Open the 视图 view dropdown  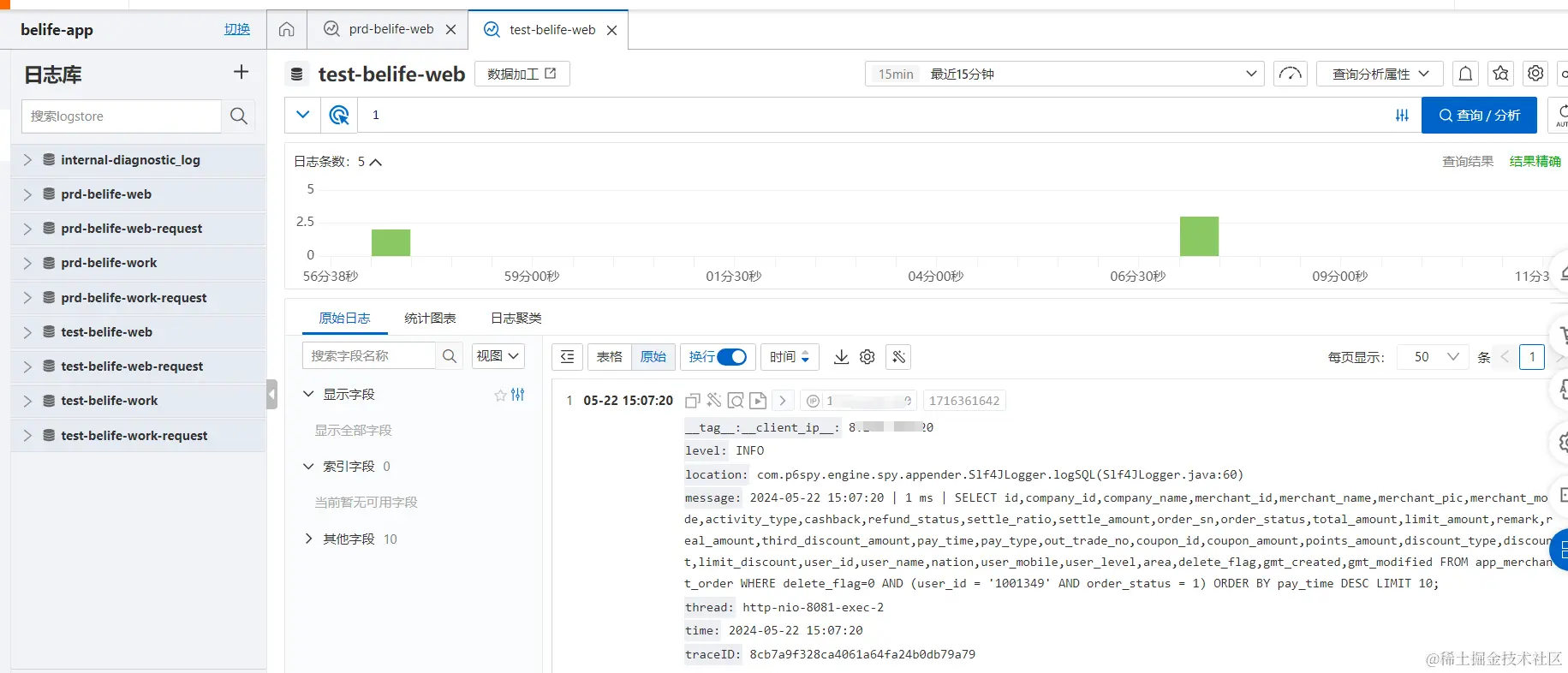click(498, 356)
